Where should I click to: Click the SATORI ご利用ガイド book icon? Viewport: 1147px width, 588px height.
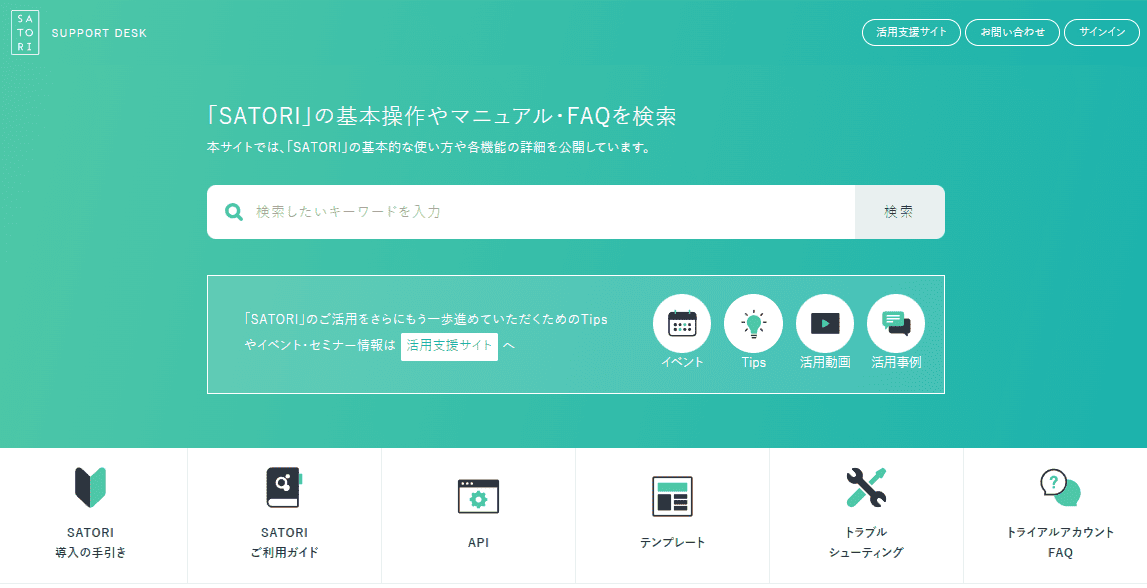(284, 487)
